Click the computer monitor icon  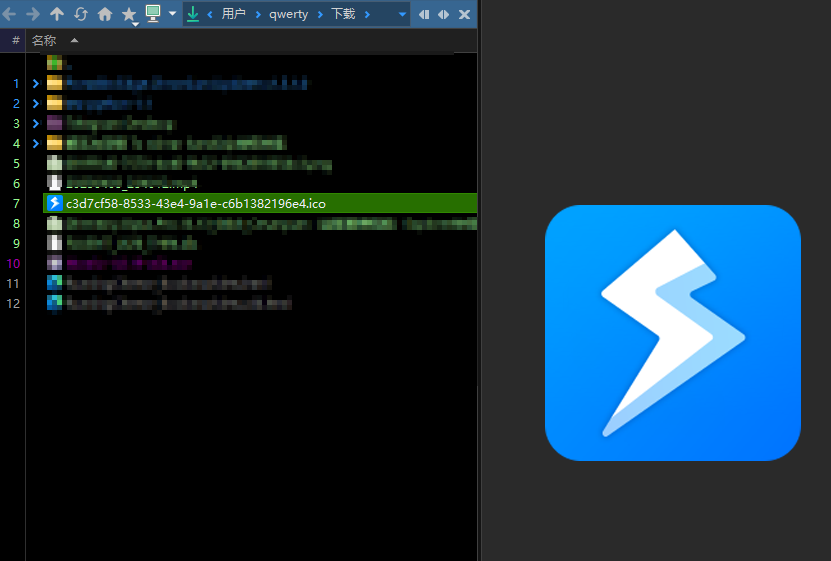153,14
